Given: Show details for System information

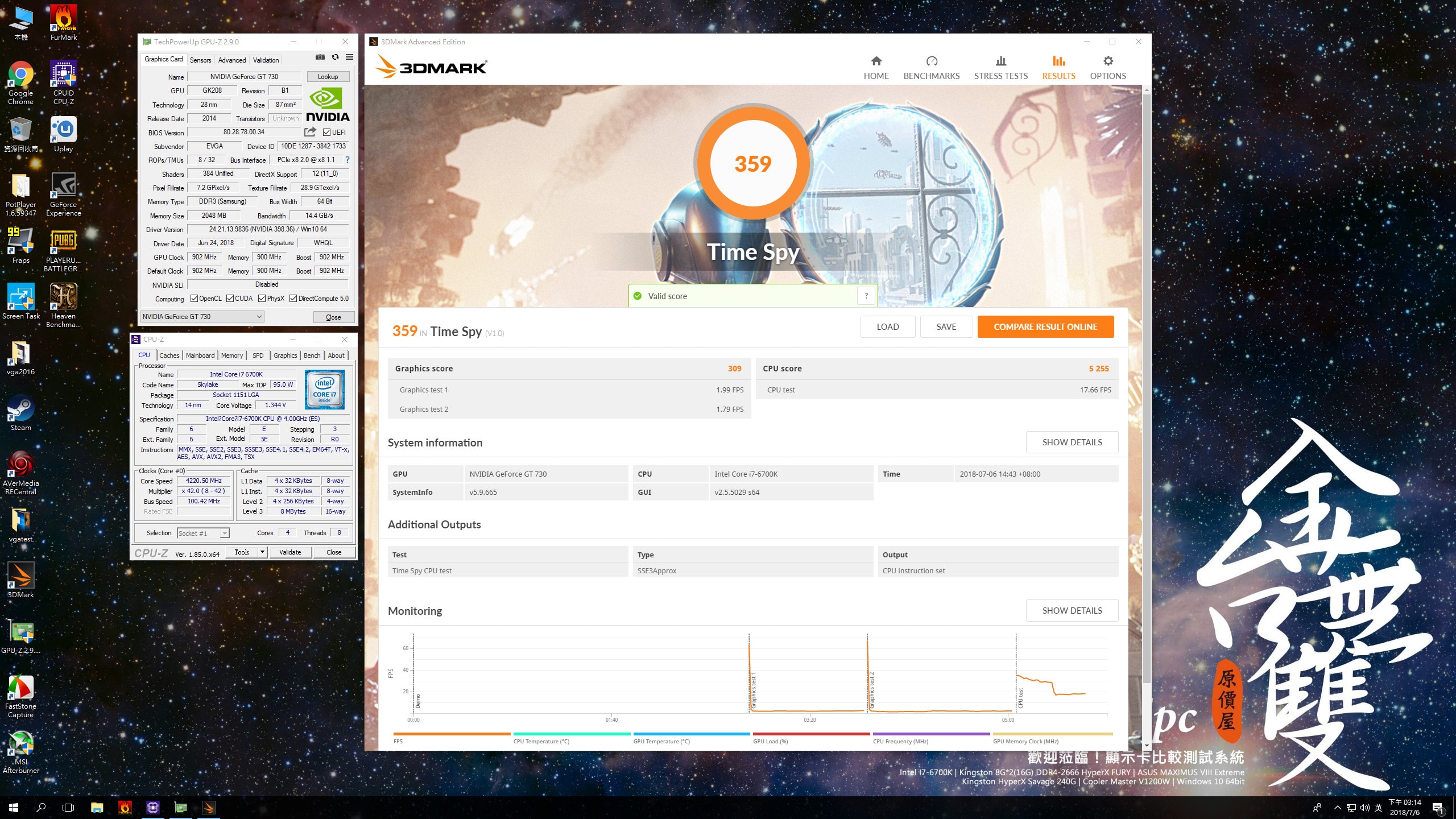Looking at the screenshot, I should pos(1072,442).
